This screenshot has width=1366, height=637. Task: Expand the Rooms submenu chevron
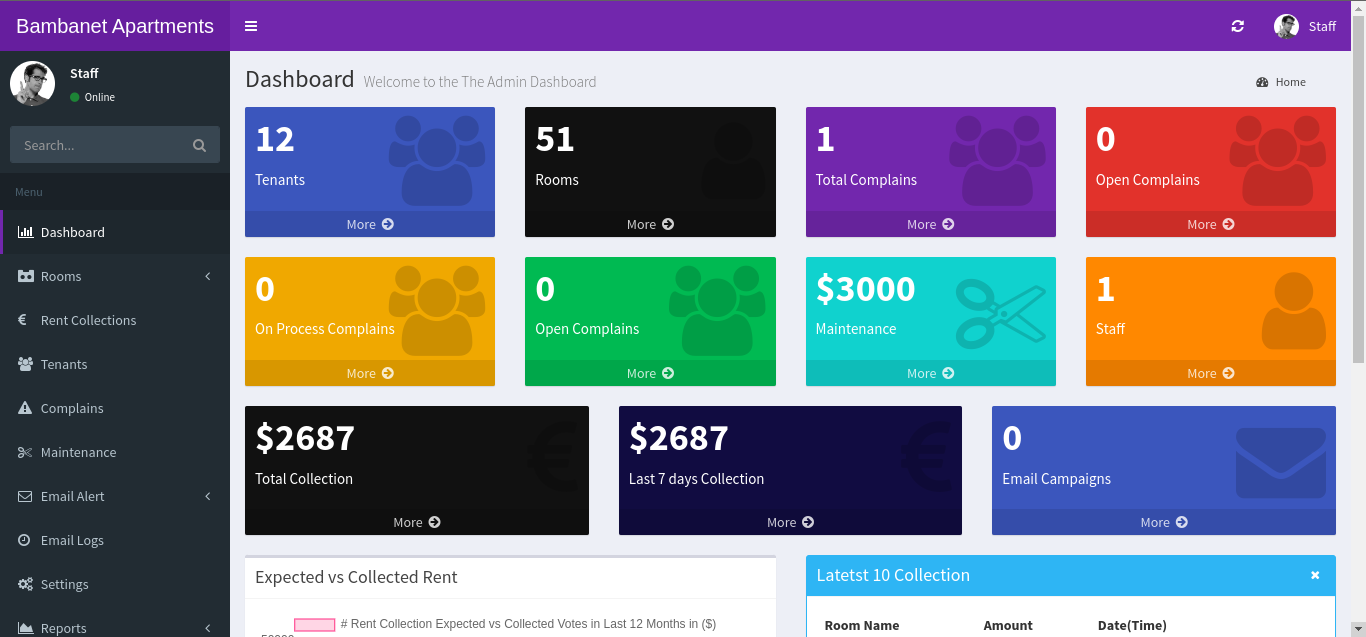click(208, 276)
